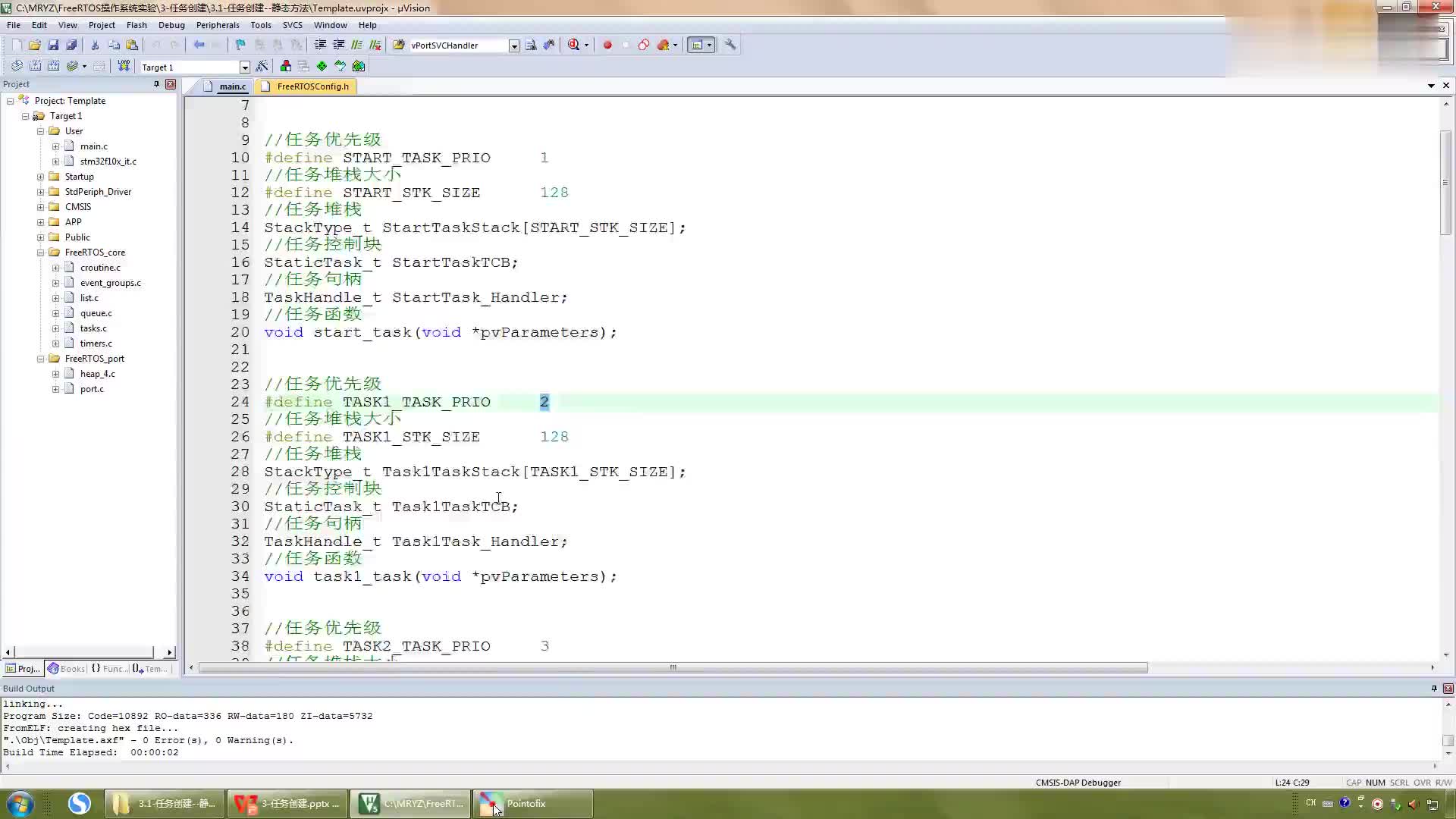Open the Debug menu
Image resolution: width=1456 pixels, height=819 pixels.
(171, 25)
